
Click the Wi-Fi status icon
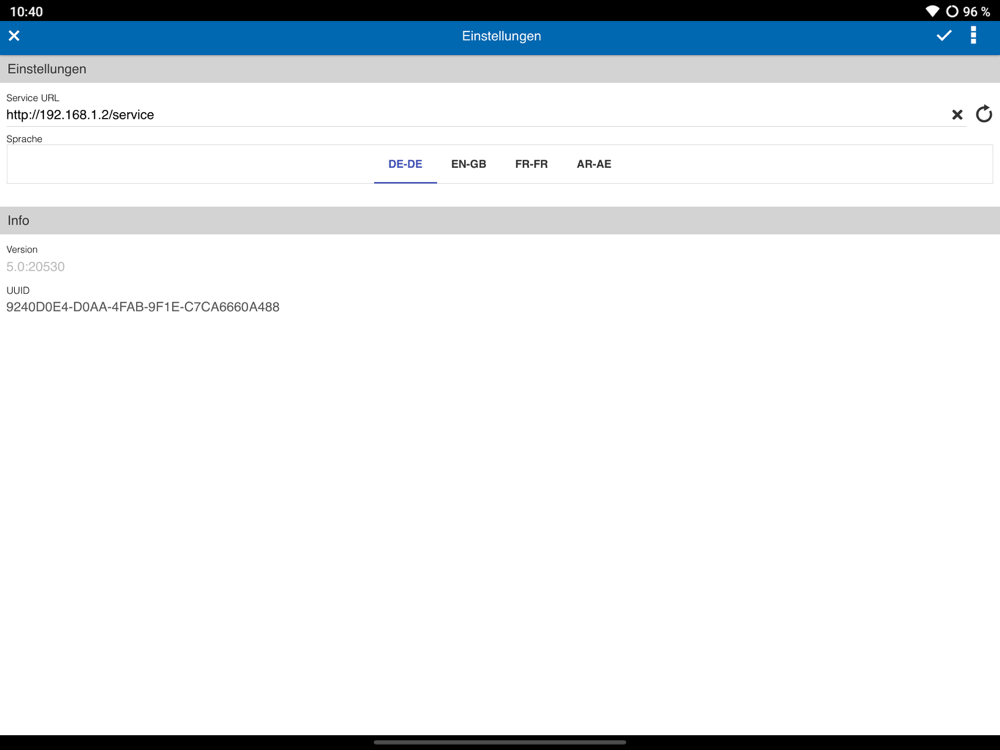[932, 11]
